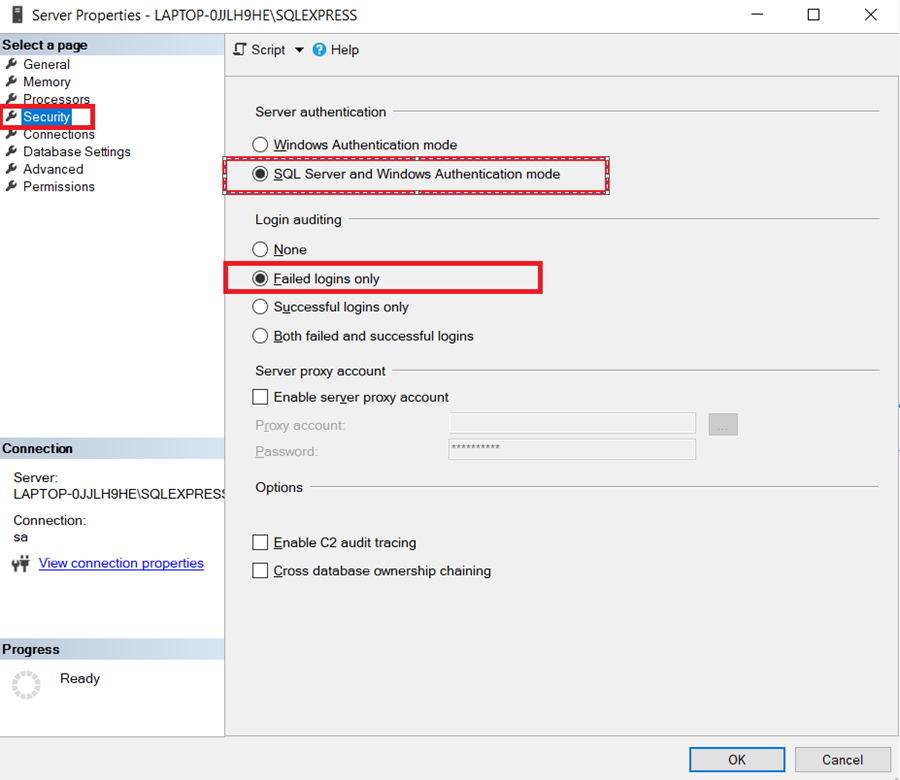Screen dimensions: 900x780
Task: Open the Database Settings page
Action: point(77,152)
